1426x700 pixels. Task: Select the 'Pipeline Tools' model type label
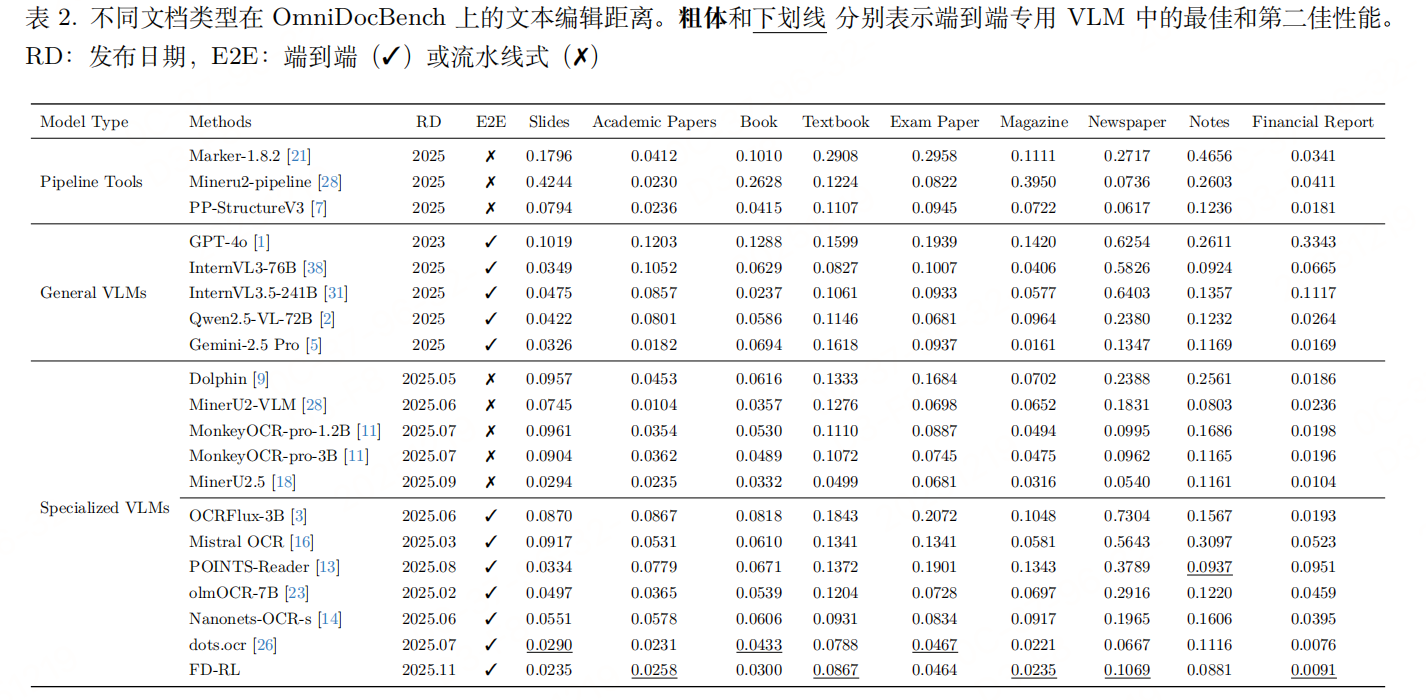pyautogui.click(x=91, y=182)
